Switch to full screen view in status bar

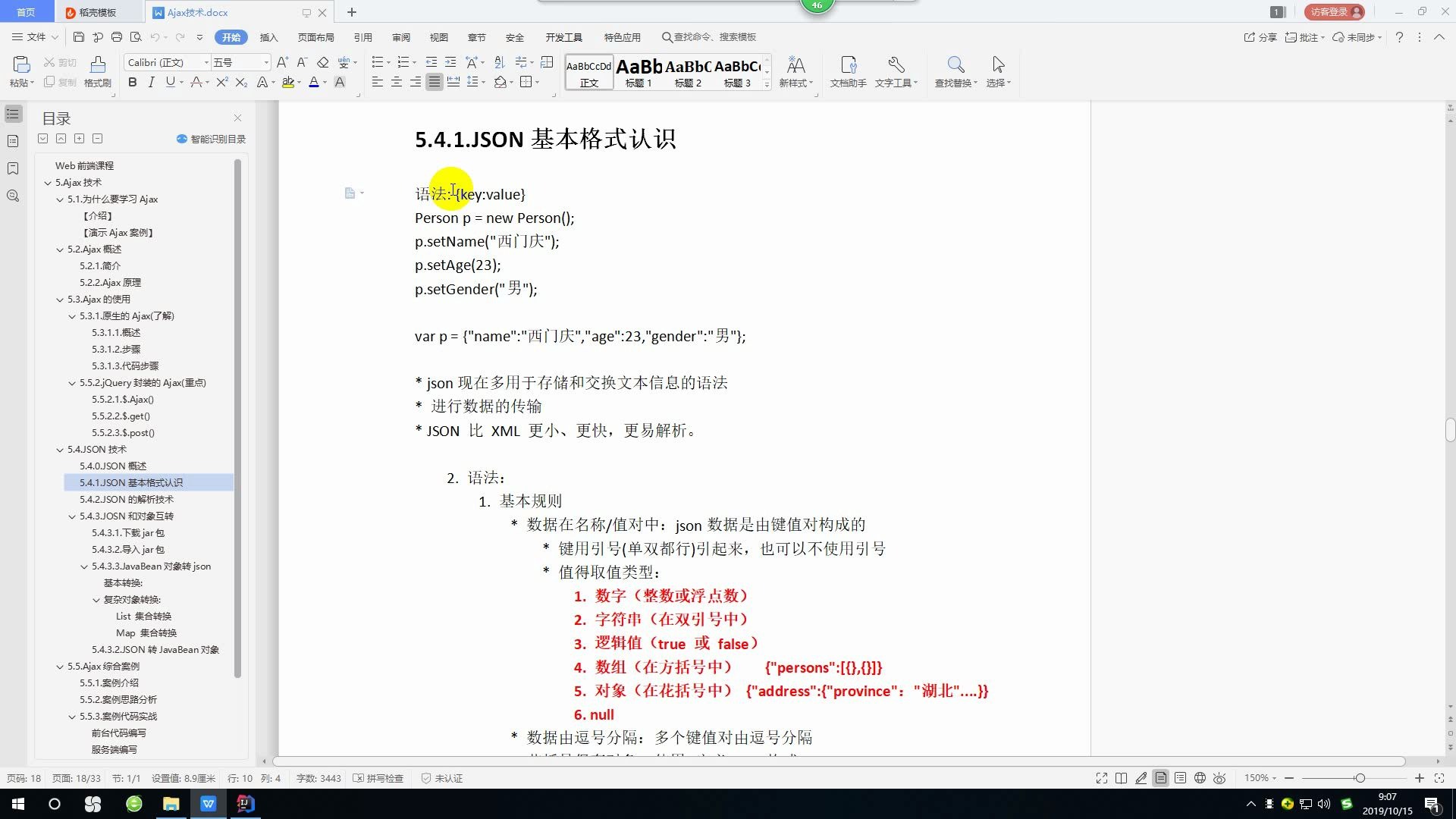[1102, 778]
